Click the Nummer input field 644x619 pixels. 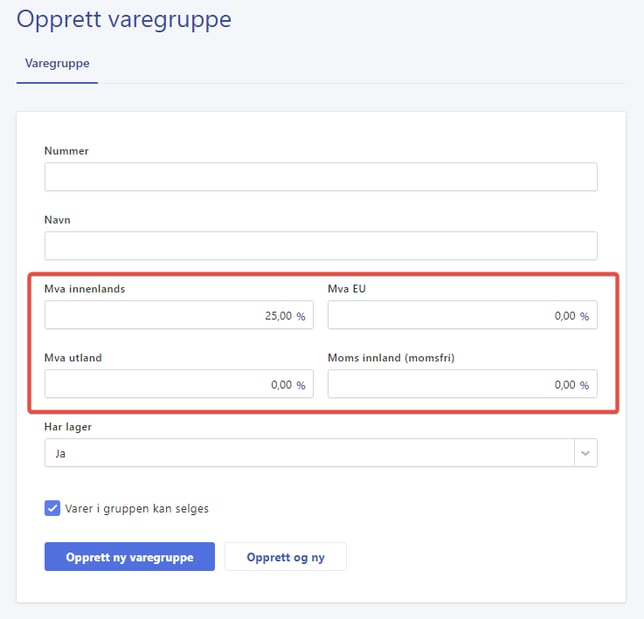320,177
